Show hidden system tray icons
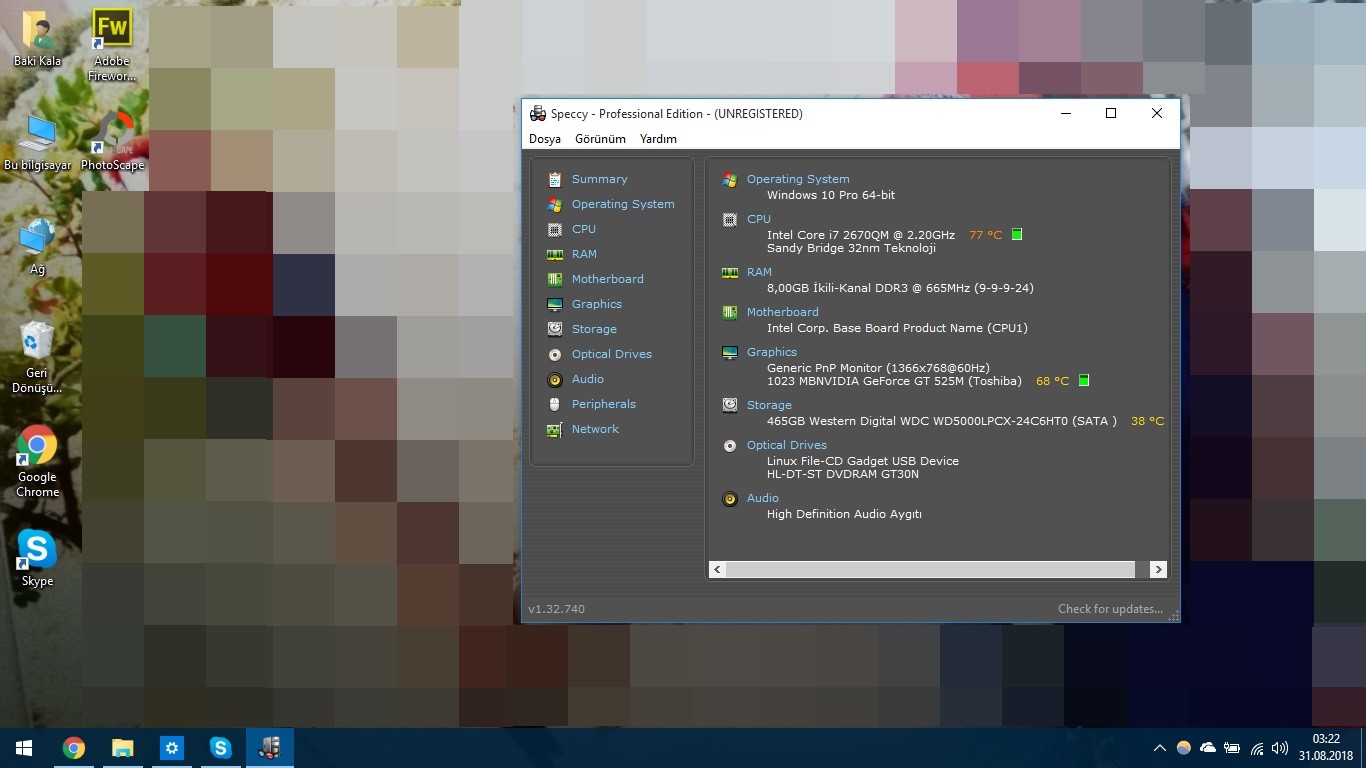This screenshot has width=1366, height=768. click(1160, 748)
